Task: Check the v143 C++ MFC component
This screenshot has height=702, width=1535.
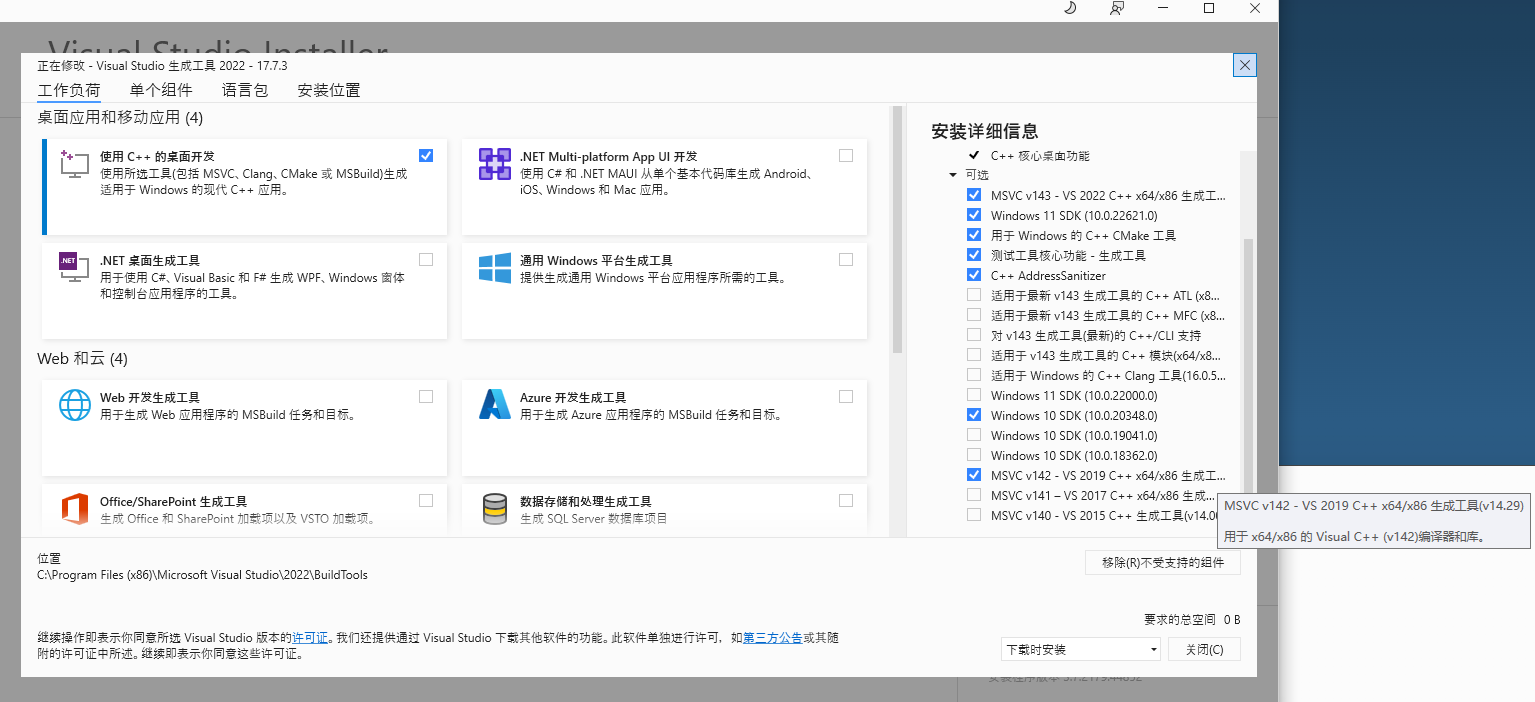Action: tap(974, 315)
